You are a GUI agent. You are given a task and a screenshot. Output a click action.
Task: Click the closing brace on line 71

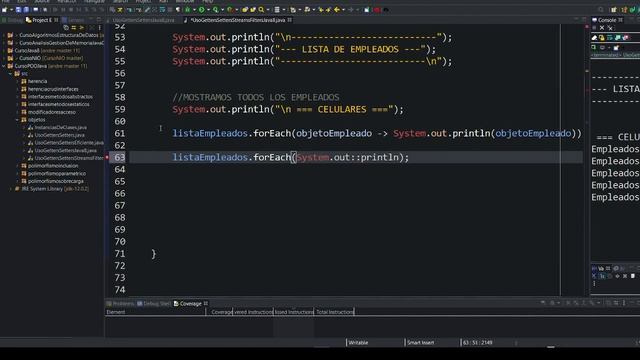click(153, 254)
